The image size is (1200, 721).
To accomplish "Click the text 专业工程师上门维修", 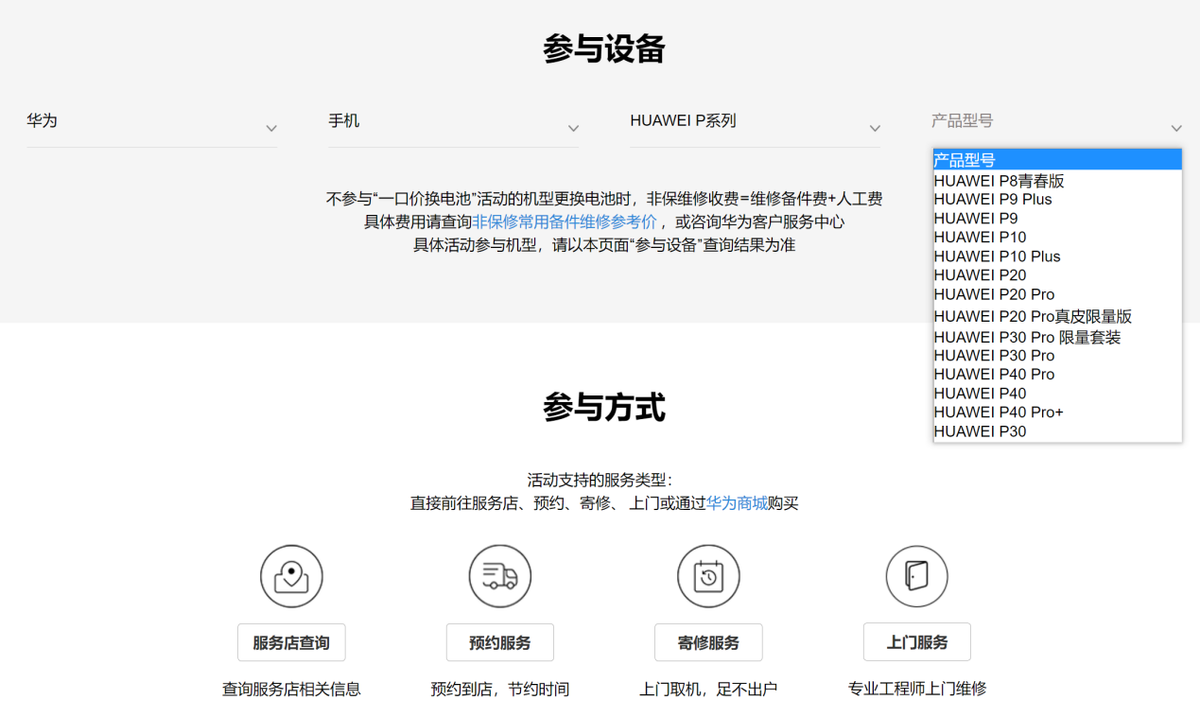I will coord(917,689).
